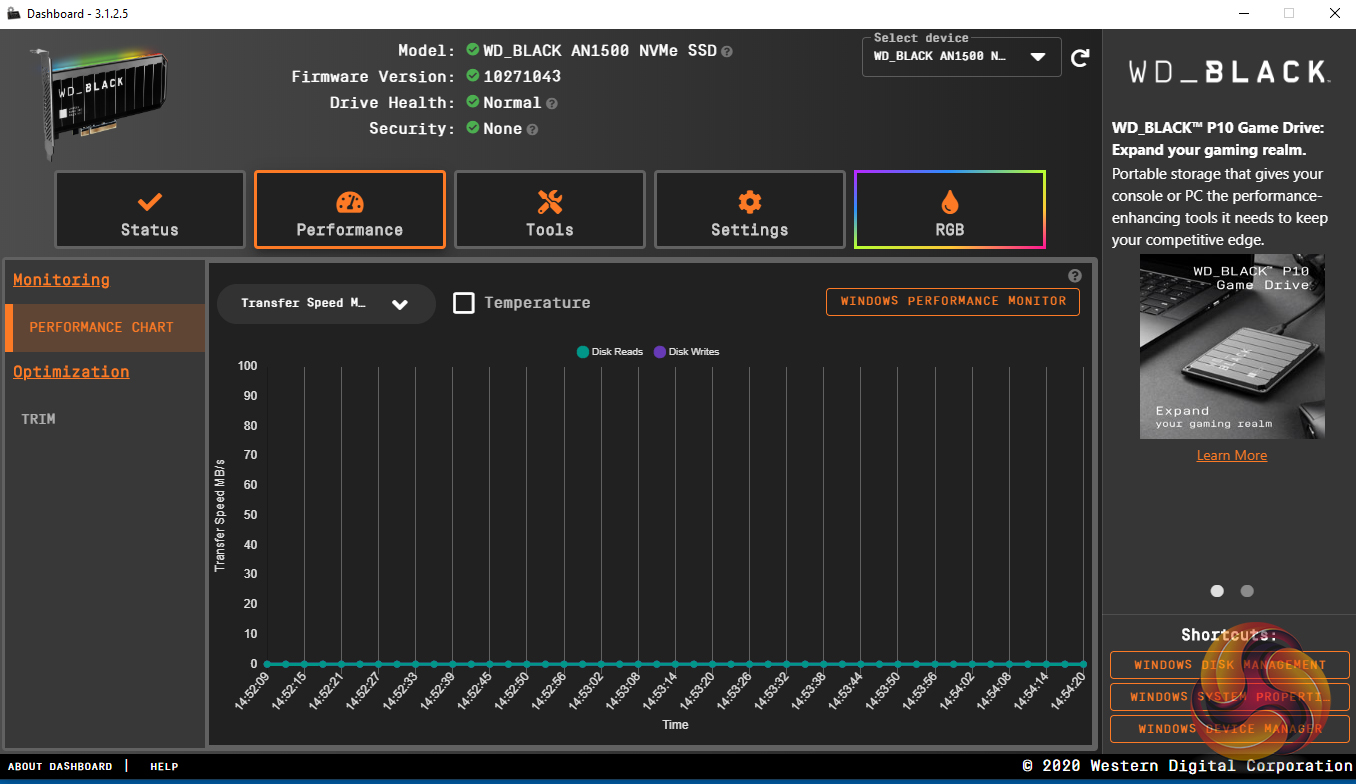The width and height of the screenshot is (1356, 784).
Task: Click the Drive Health value Normal
Action: (x=512, y=103)
